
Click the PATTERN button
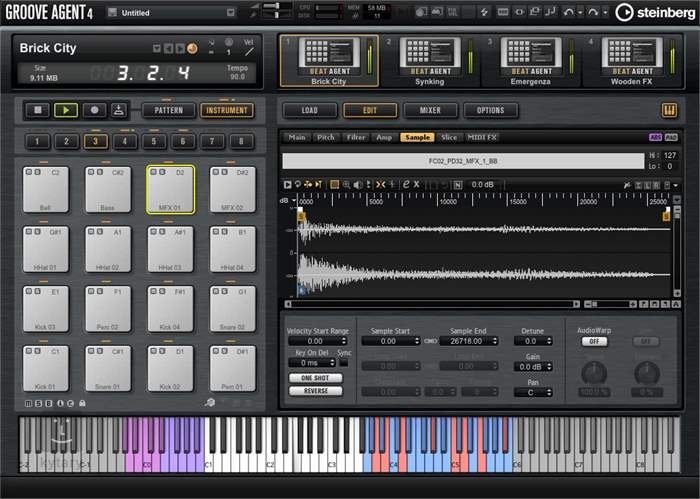click(169, 110)
